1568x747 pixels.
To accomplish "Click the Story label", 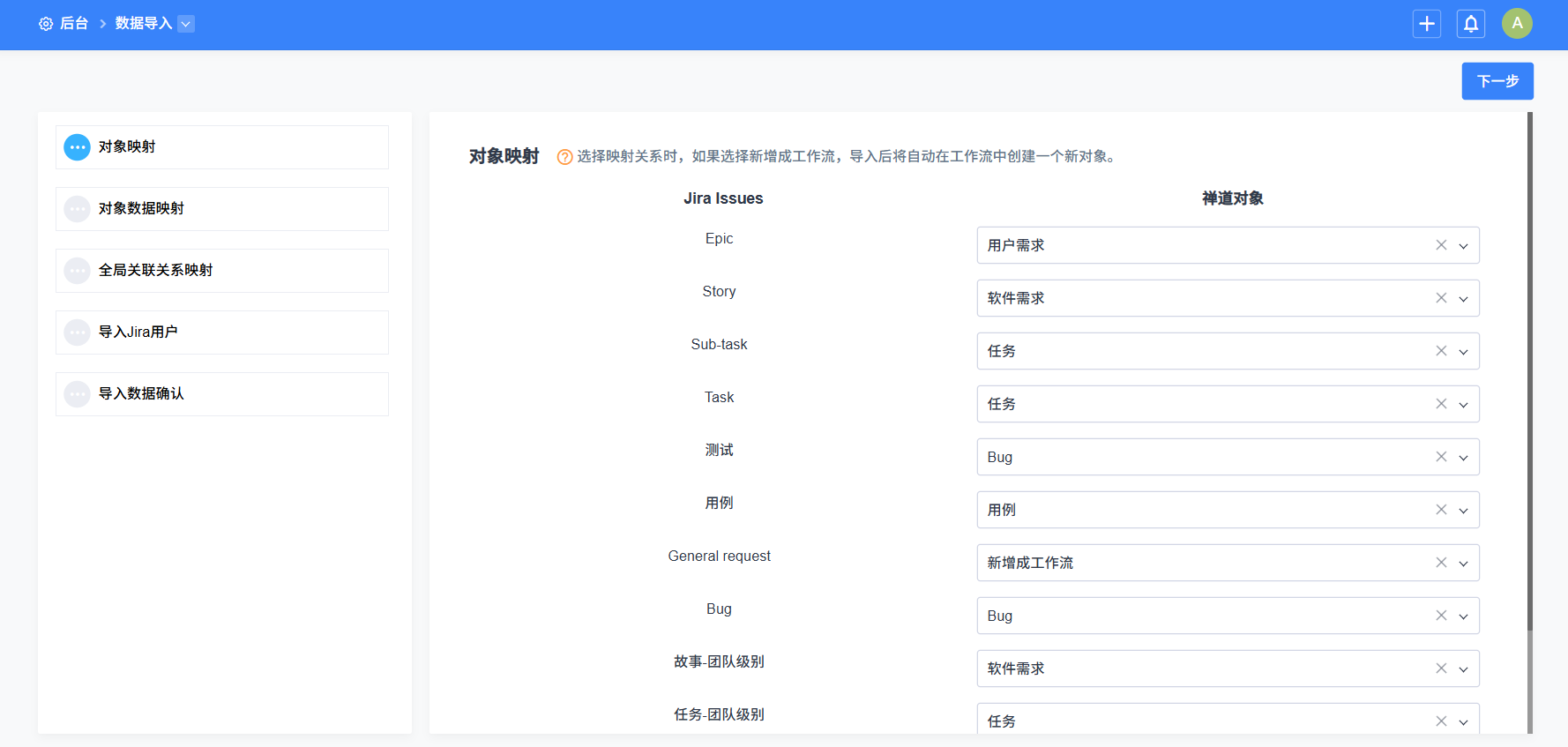I will tap(719, 291).
